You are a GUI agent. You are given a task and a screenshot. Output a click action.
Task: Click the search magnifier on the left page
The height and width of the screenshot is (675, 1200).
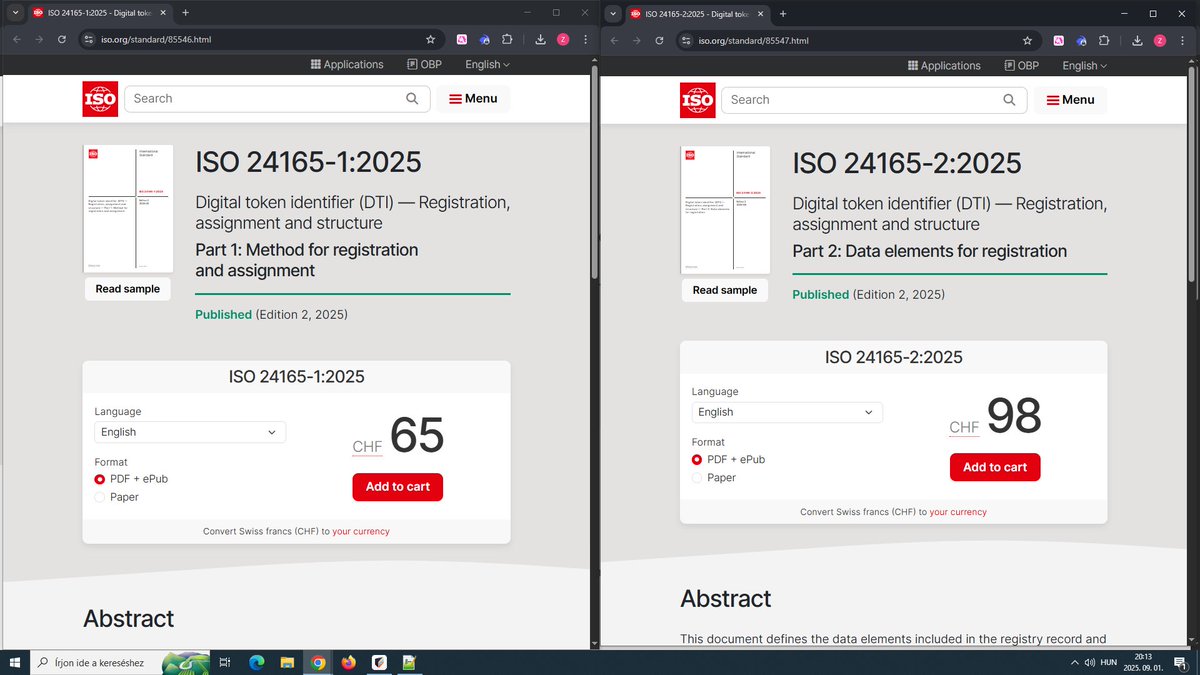coord(413,98)
